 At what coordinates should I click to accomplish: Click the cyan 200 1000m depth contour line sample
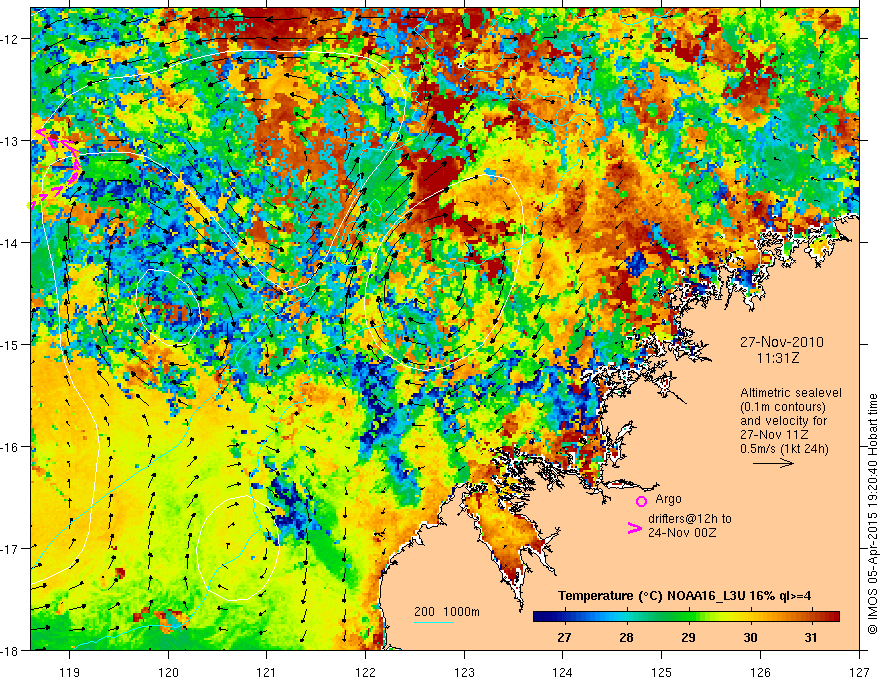point(433,622)
